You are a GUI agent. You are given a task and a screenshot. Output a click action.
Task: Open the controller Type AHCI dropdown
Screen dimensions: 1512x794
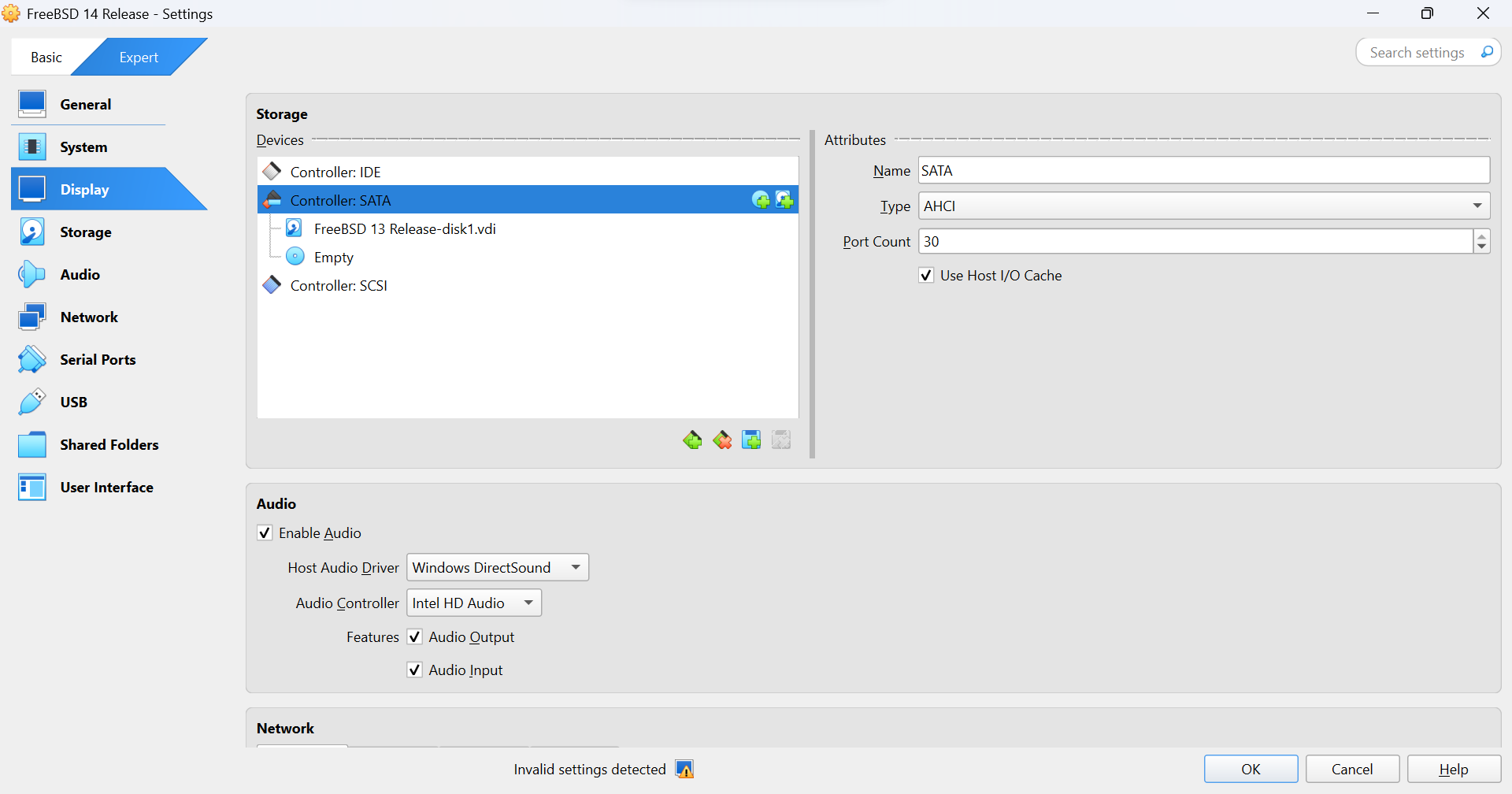click(x=1203, y=206)
